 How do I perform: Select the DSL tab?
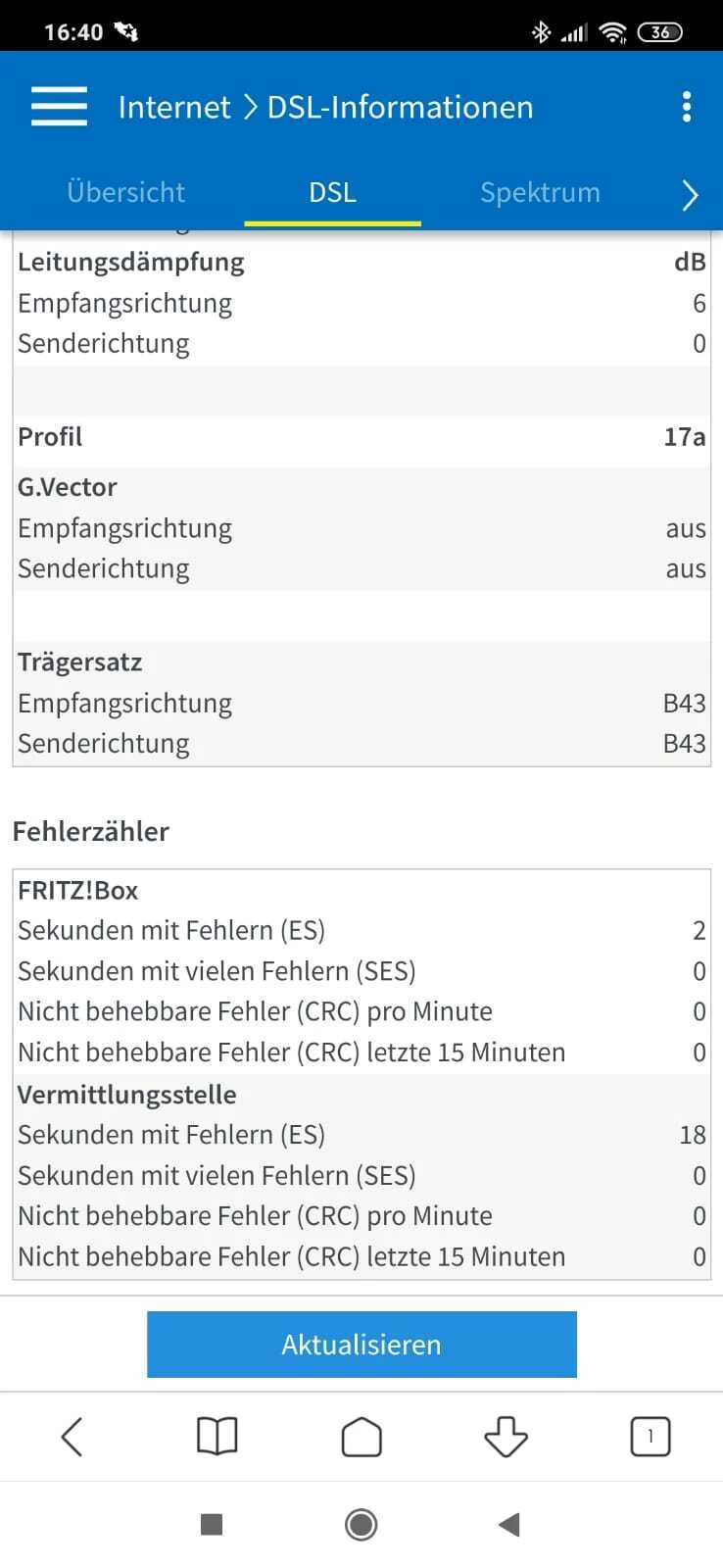pyautogui.click(x=332, y=192)
